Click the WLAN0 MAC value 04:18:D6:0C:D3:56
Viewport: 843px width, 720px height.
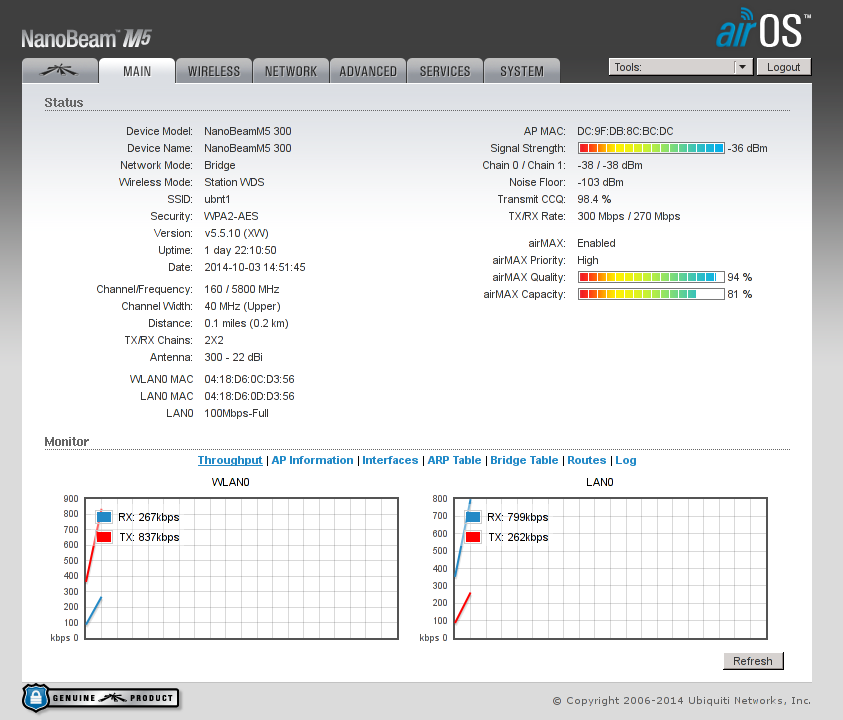coord(249,379)
